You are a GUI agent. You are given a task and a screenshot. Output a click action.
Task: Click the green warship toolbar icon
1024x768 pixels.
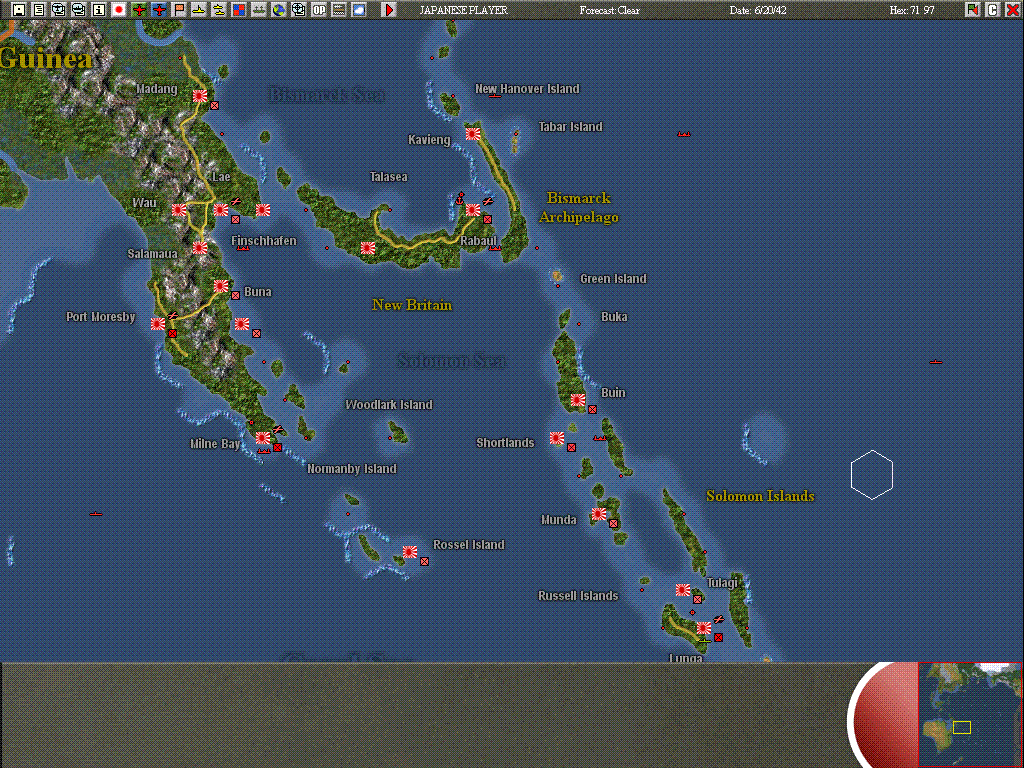pyautogui.click(x=259, y=10)
